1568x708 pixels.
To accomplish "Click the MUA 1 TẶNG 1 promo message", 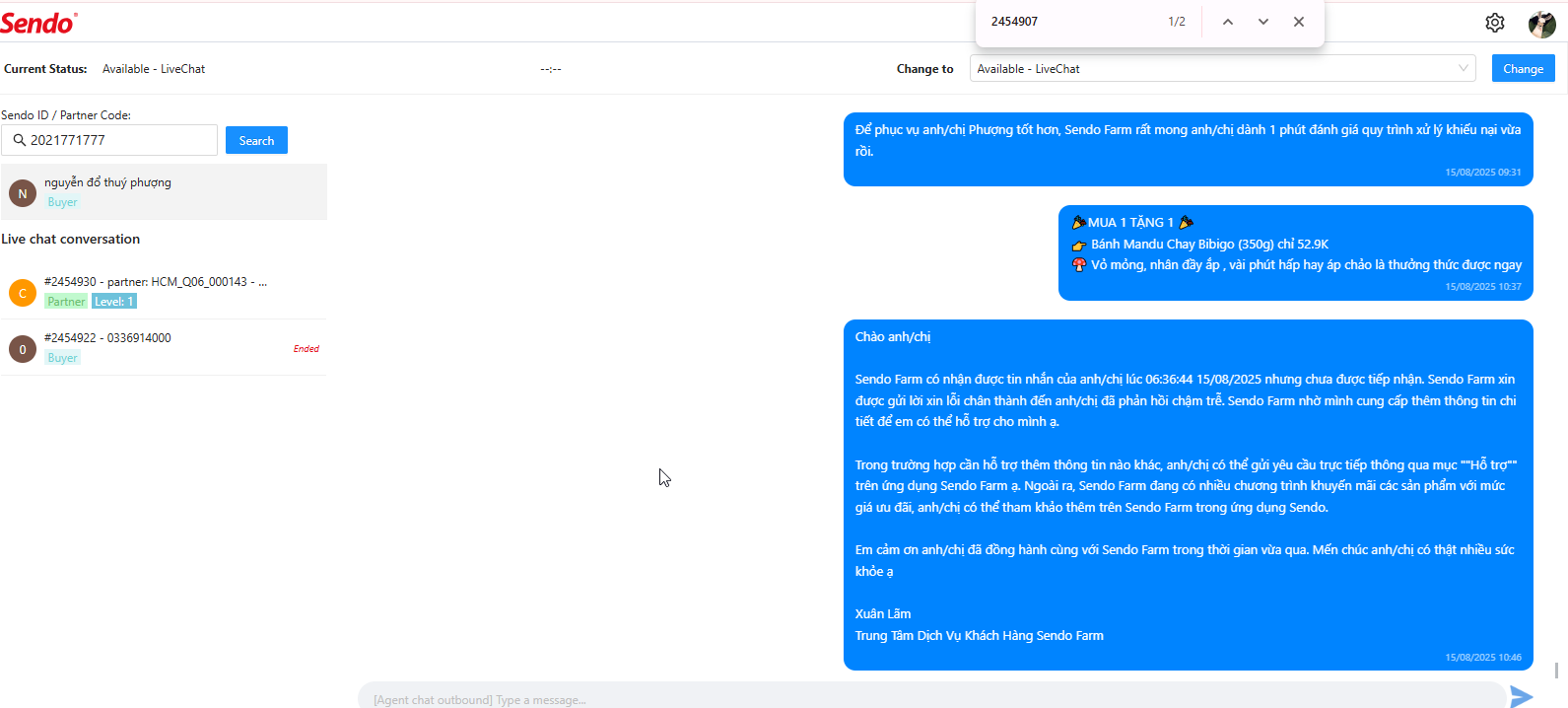I will (1296, 252).
